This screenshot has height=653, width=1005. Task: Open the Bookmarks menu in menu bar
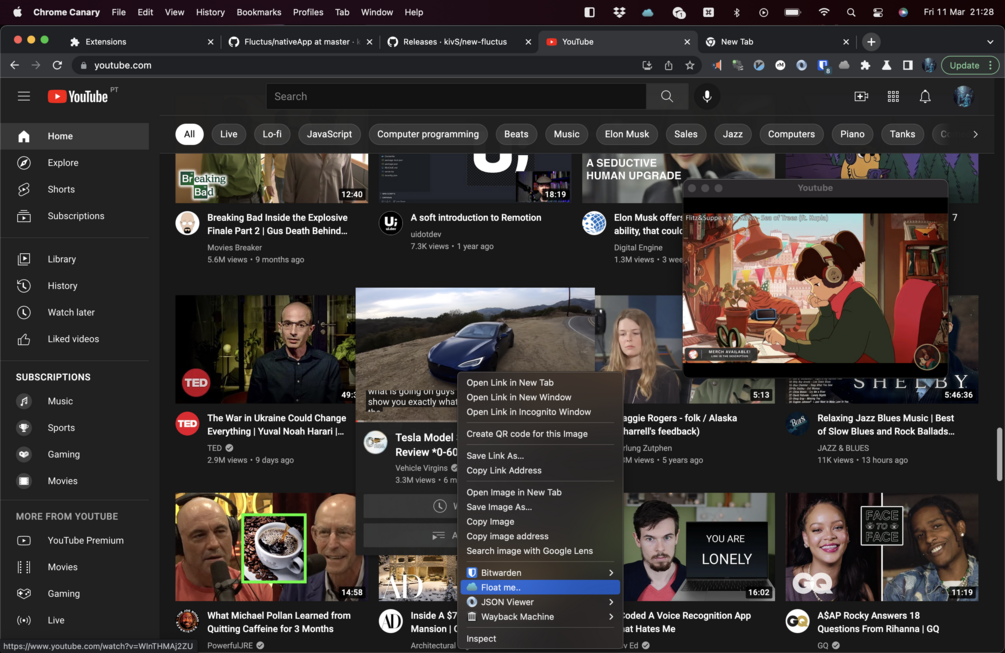pyautogui.click(x=259, y=12)
